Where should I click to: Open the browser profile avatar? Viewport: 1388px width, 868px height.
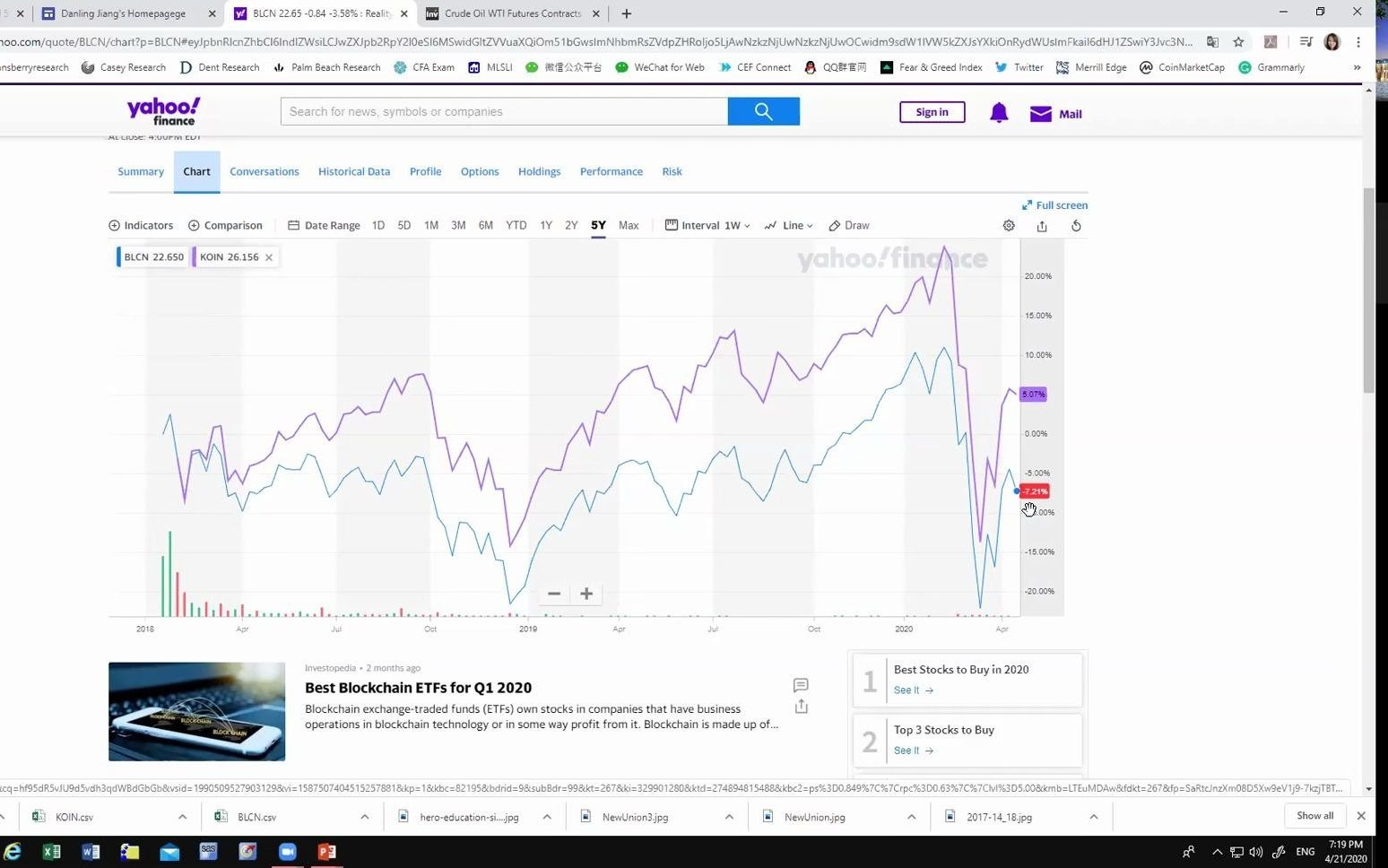point(1332,41)
